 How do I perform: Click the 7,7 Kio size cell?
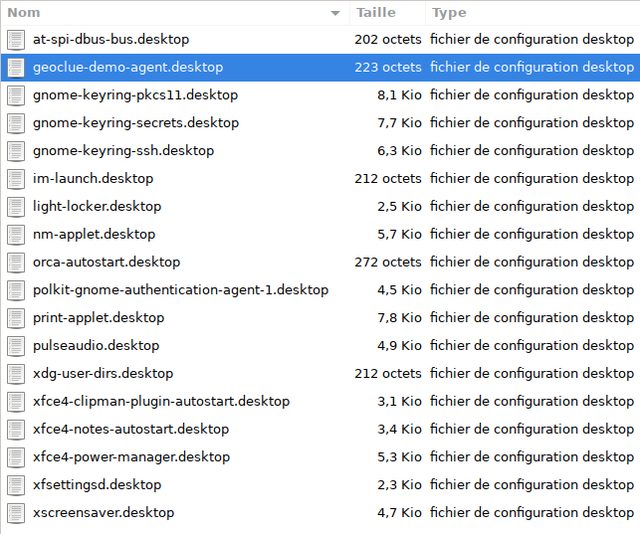pyautogui.click(x=399, y=123)
